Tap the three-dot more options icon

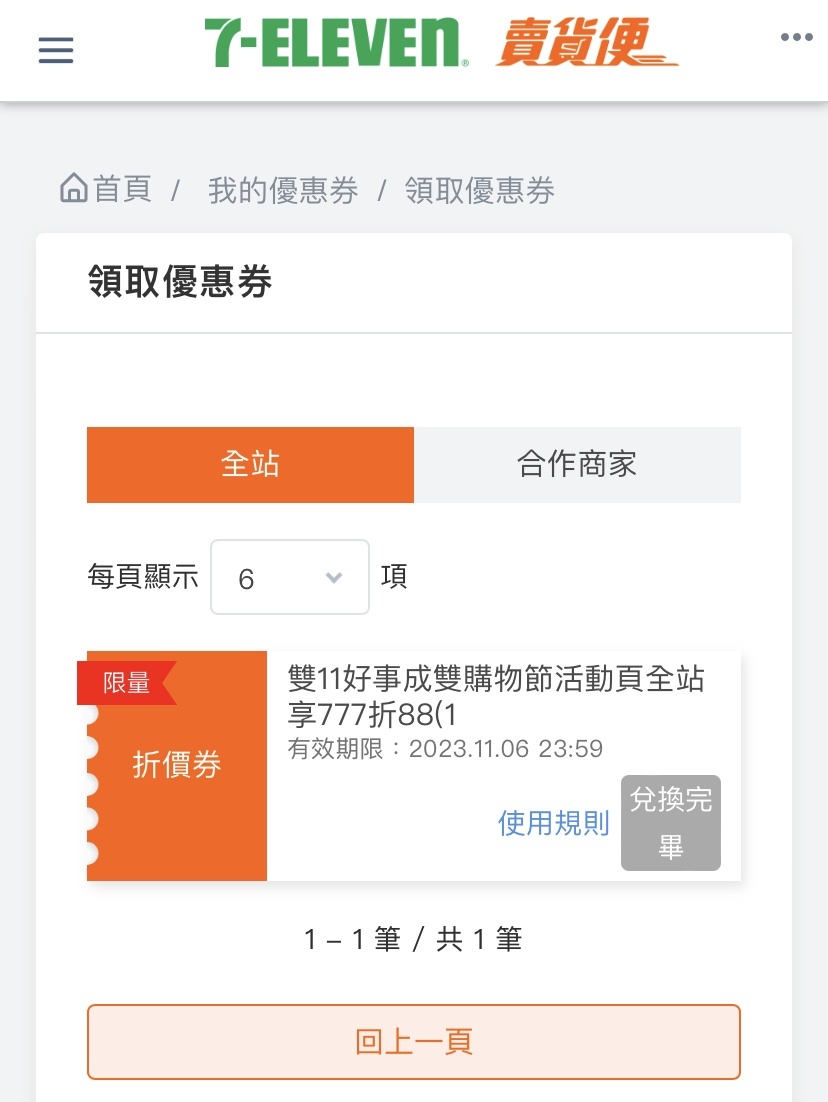pos(796,37)
